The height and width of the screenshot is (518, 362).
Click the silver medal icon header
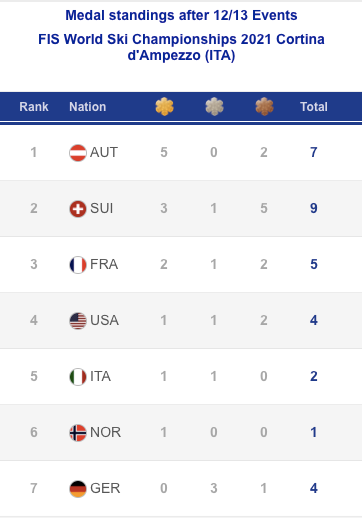click(x=214, y=107)
